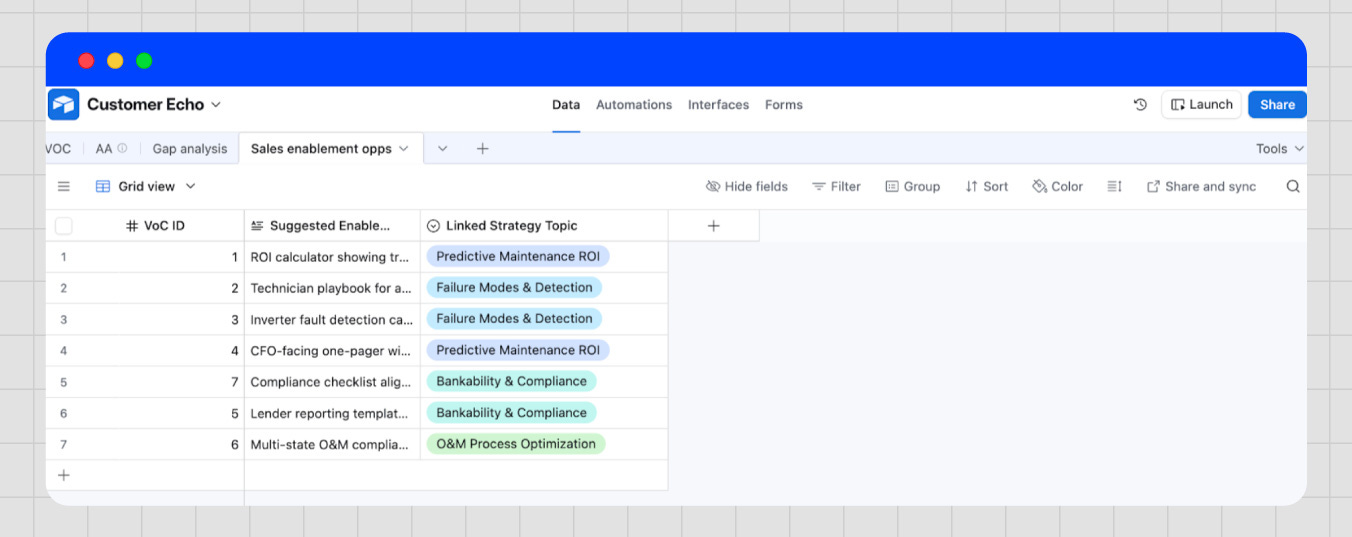Select Bankability & Compliance tag in row 6
This screenshot has width=1352, height=537.
pos(511,413)
